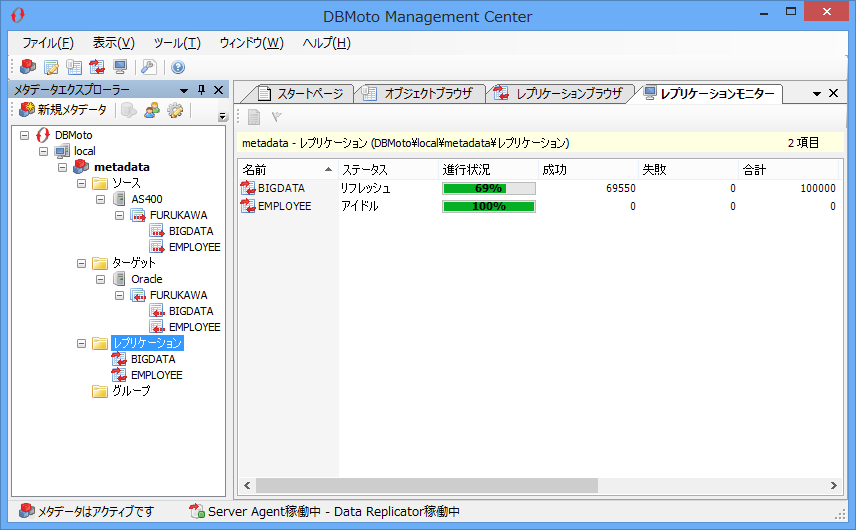856x530 pixels.
Task: Collapse the AS400 connection node
Action: [x=100, y=199]
